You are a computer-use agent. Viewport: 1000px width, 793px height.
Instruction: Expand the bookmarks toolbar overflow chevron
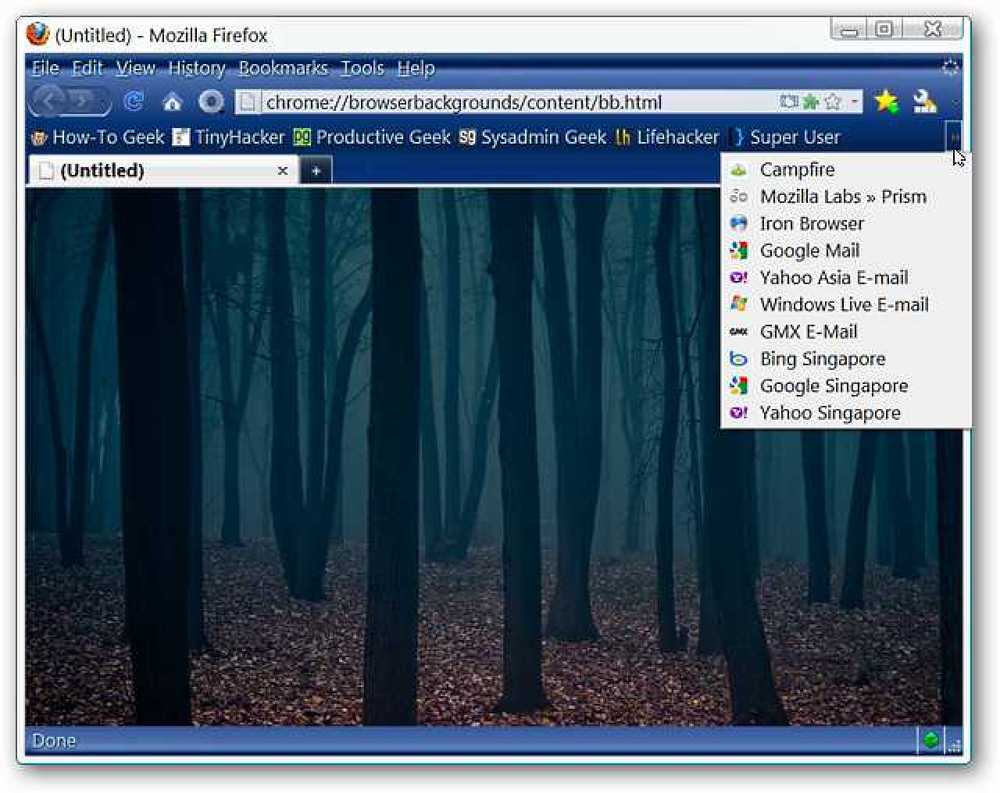click(954, 136)
